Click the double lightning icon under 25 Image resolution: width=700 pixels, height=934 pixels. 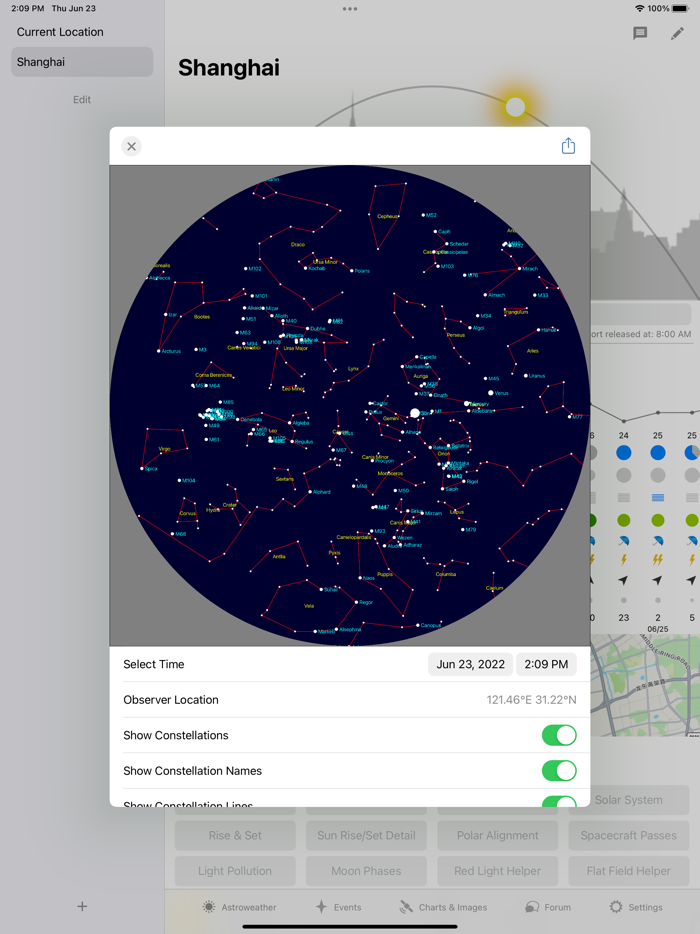pyautogui.click(x=658, y=559)
